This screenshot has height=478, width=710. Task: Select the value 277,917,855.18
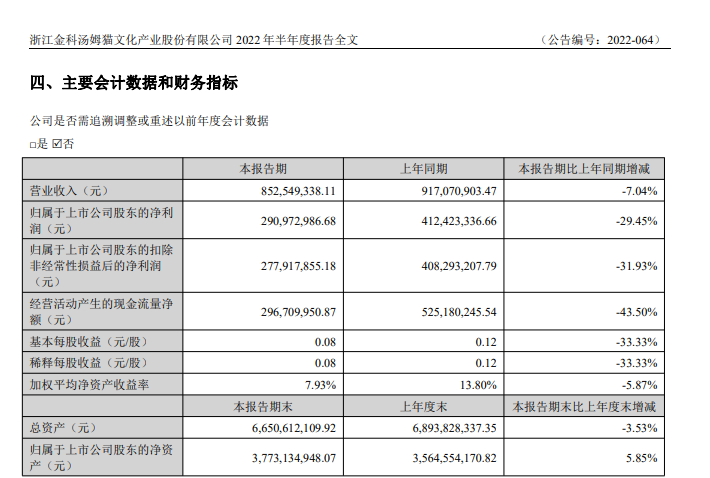click(298, 266)
